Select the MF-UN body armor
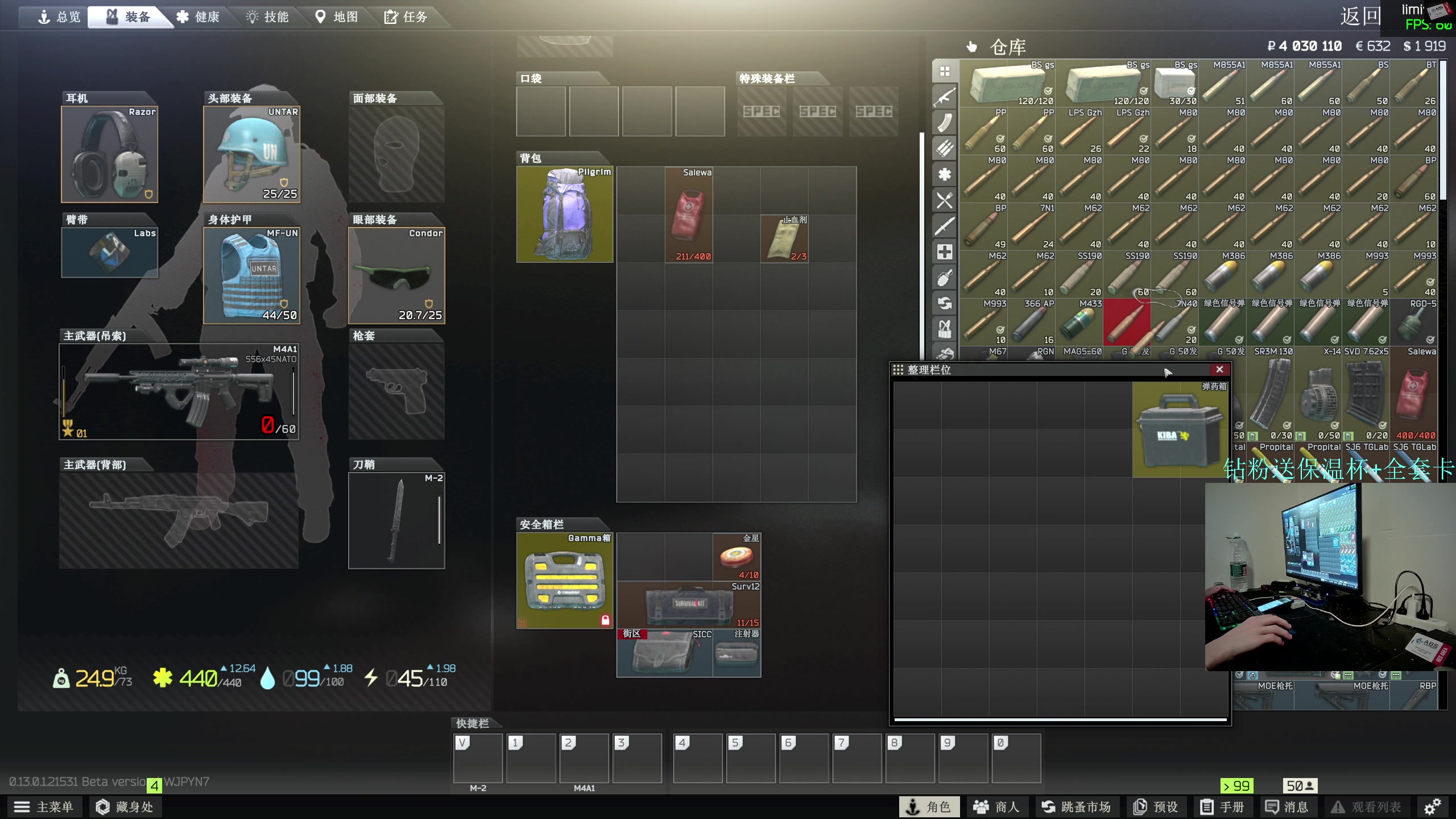 [251, 275]
